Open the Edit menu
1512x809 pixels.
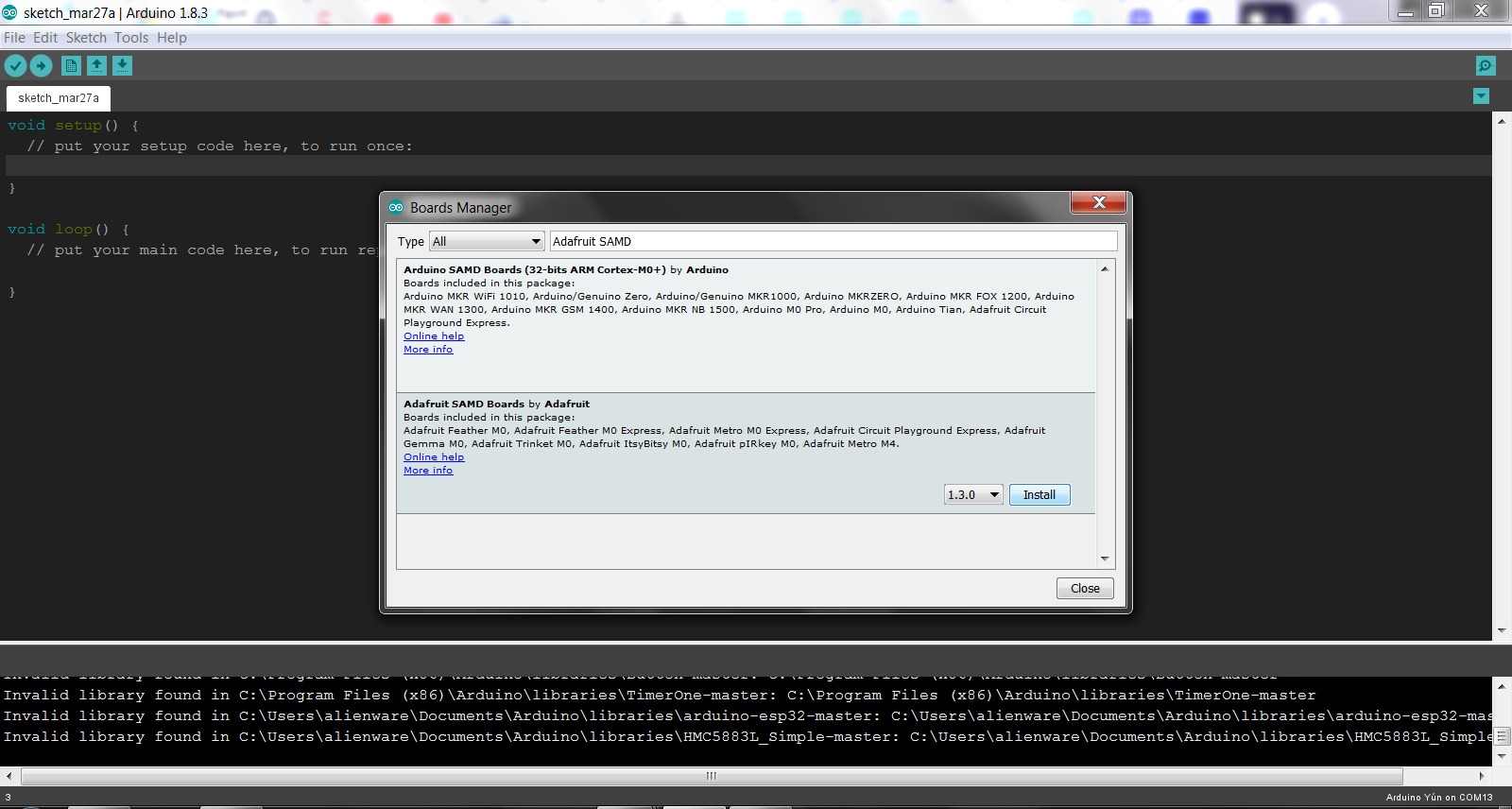(45, 38)
